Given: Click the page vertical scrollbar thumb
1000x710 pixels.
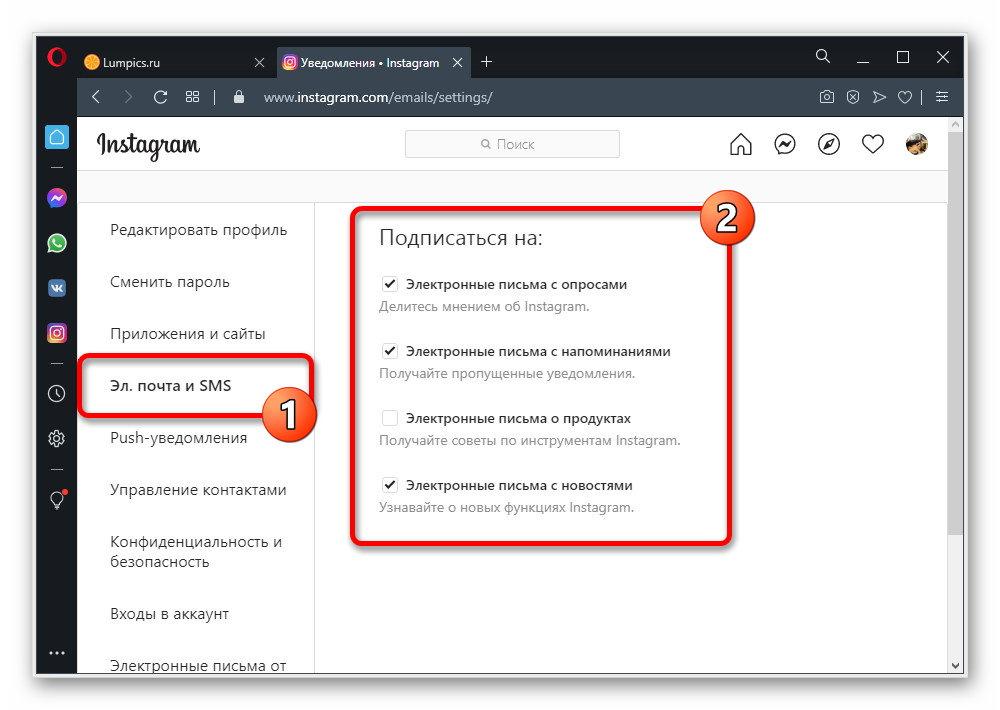Looking at the screenshot, I should pos(955,333).
